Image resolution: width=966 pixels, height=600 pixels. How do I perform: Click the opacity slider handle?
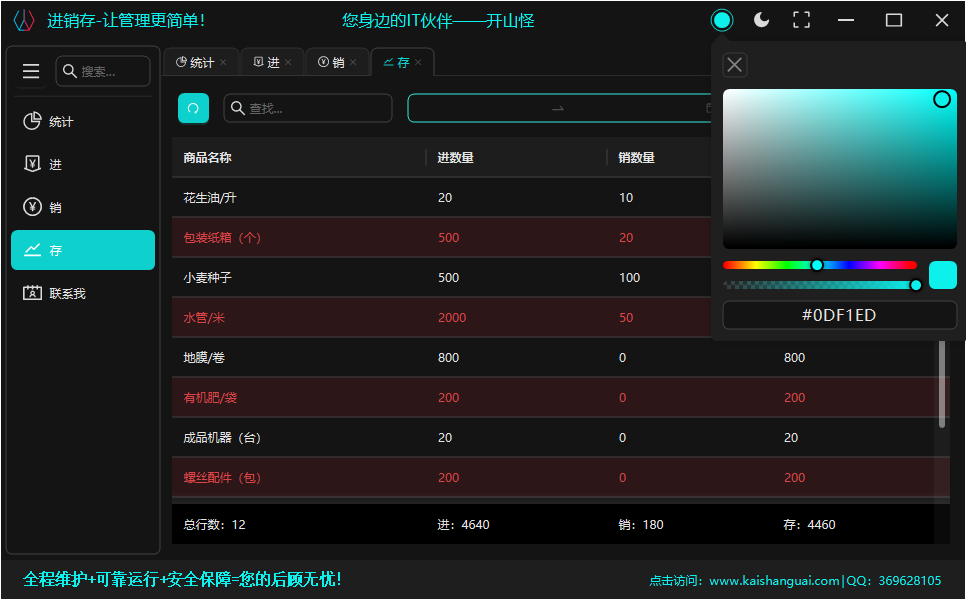(x=915, y=285)
